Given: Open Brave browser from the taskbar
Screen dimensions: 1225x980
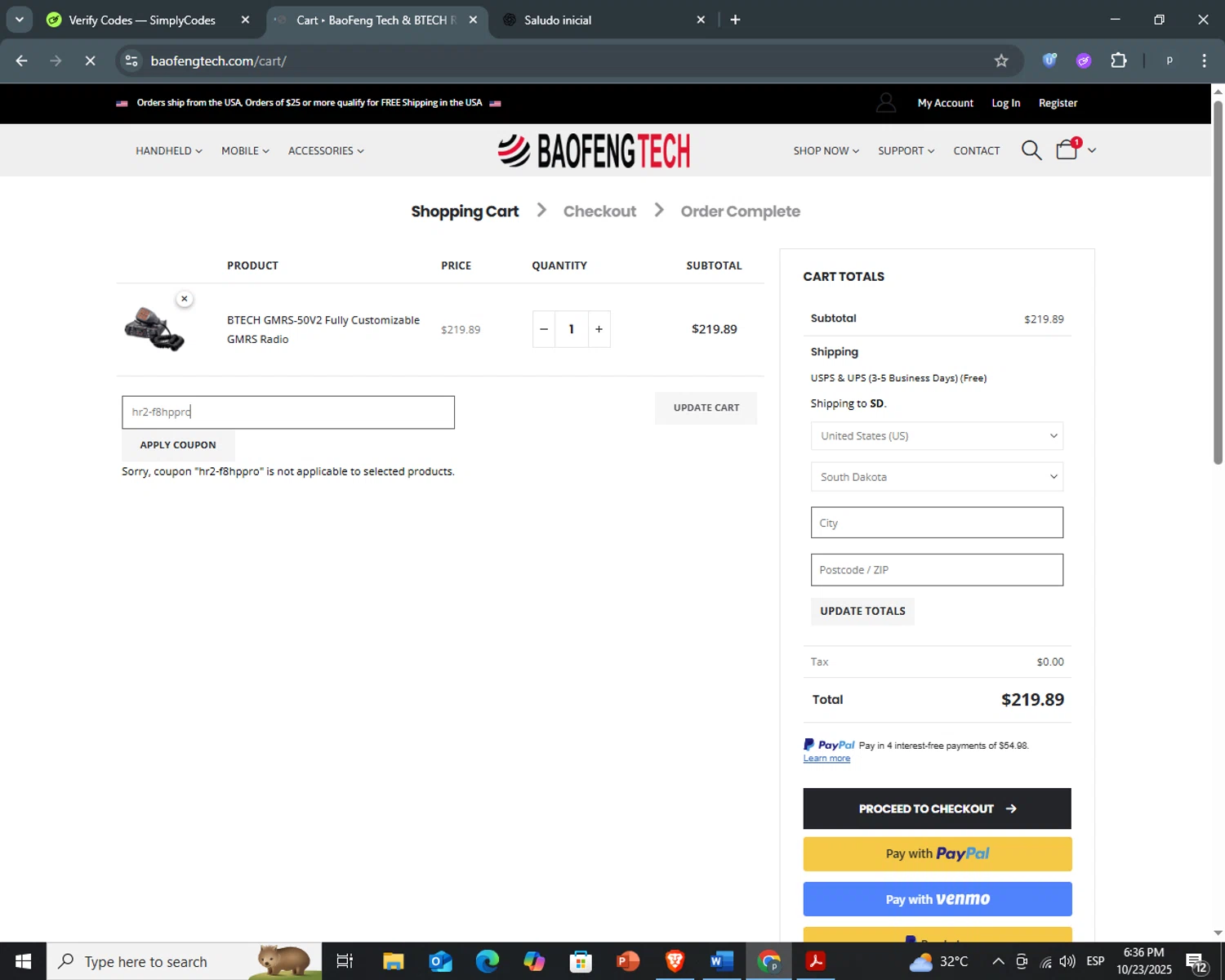Looking at the screenshot, I should pyautogui.click(x=675, y=961).
